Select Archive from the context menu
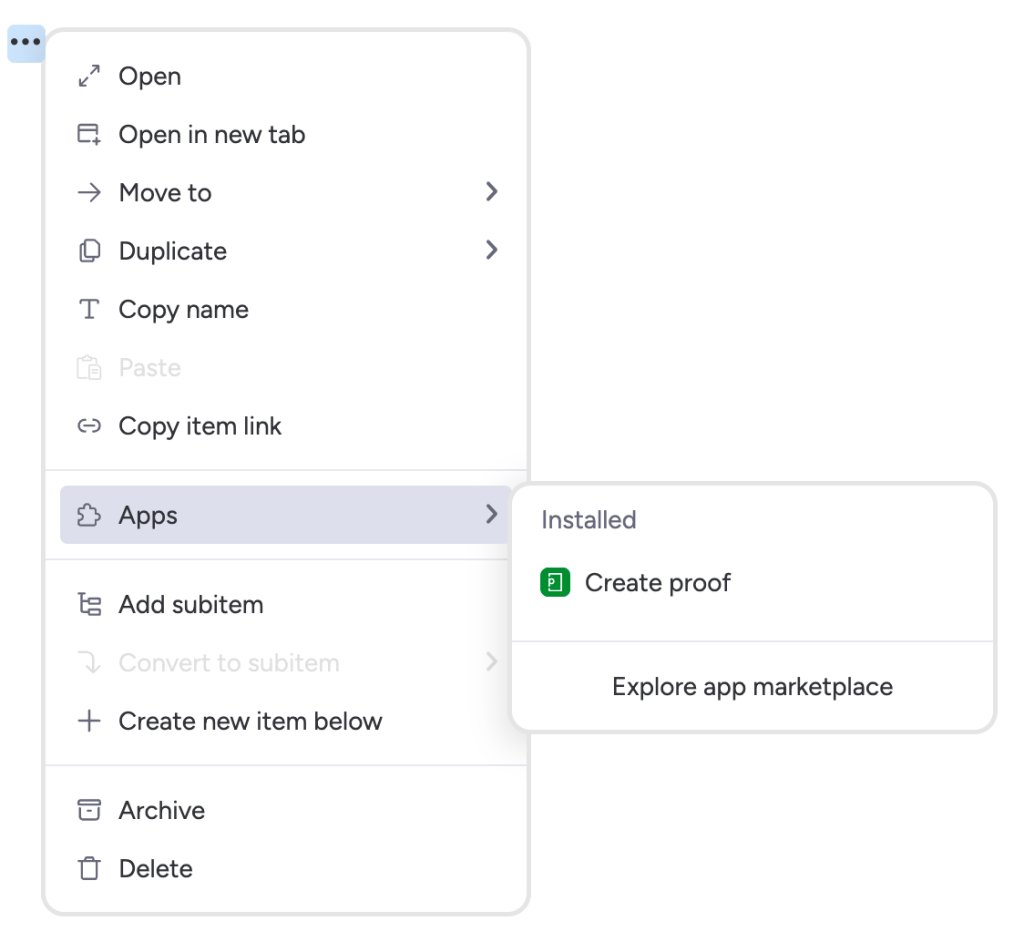The image size is (1024, 942). [161, 810]
